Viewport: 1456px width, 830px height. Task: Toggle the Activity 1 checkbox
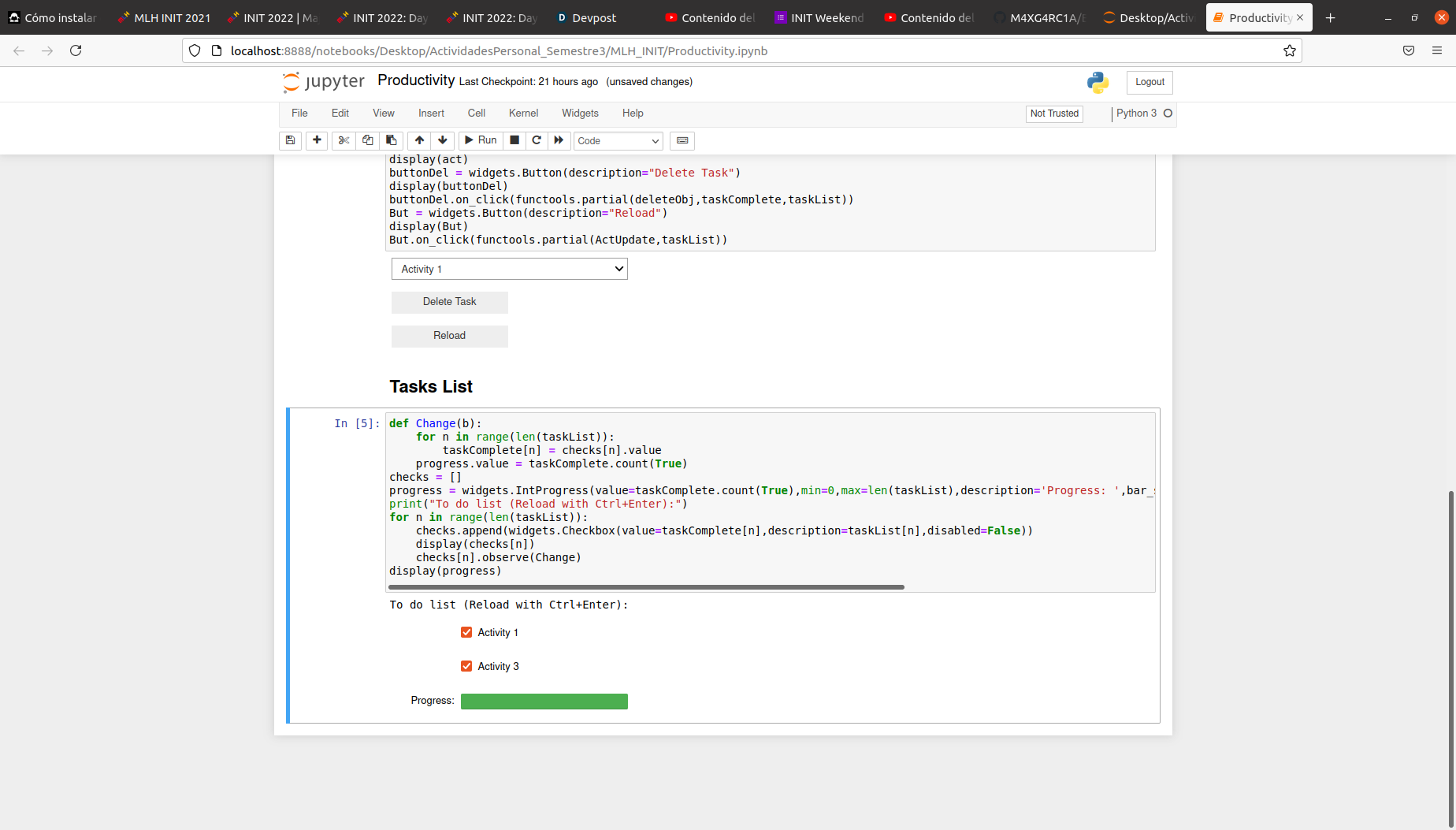(466, 632)
